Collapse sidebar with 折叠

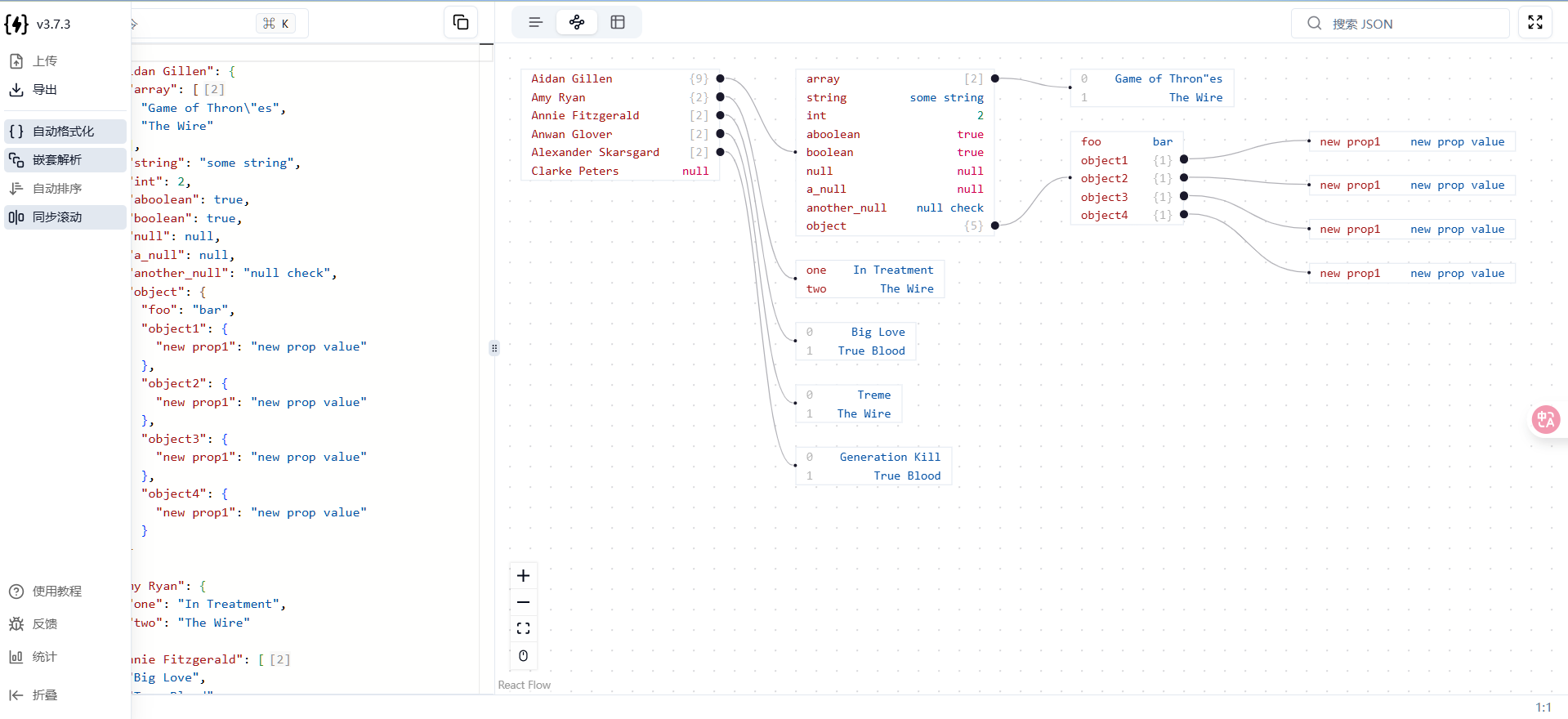[x=65, y=694]
